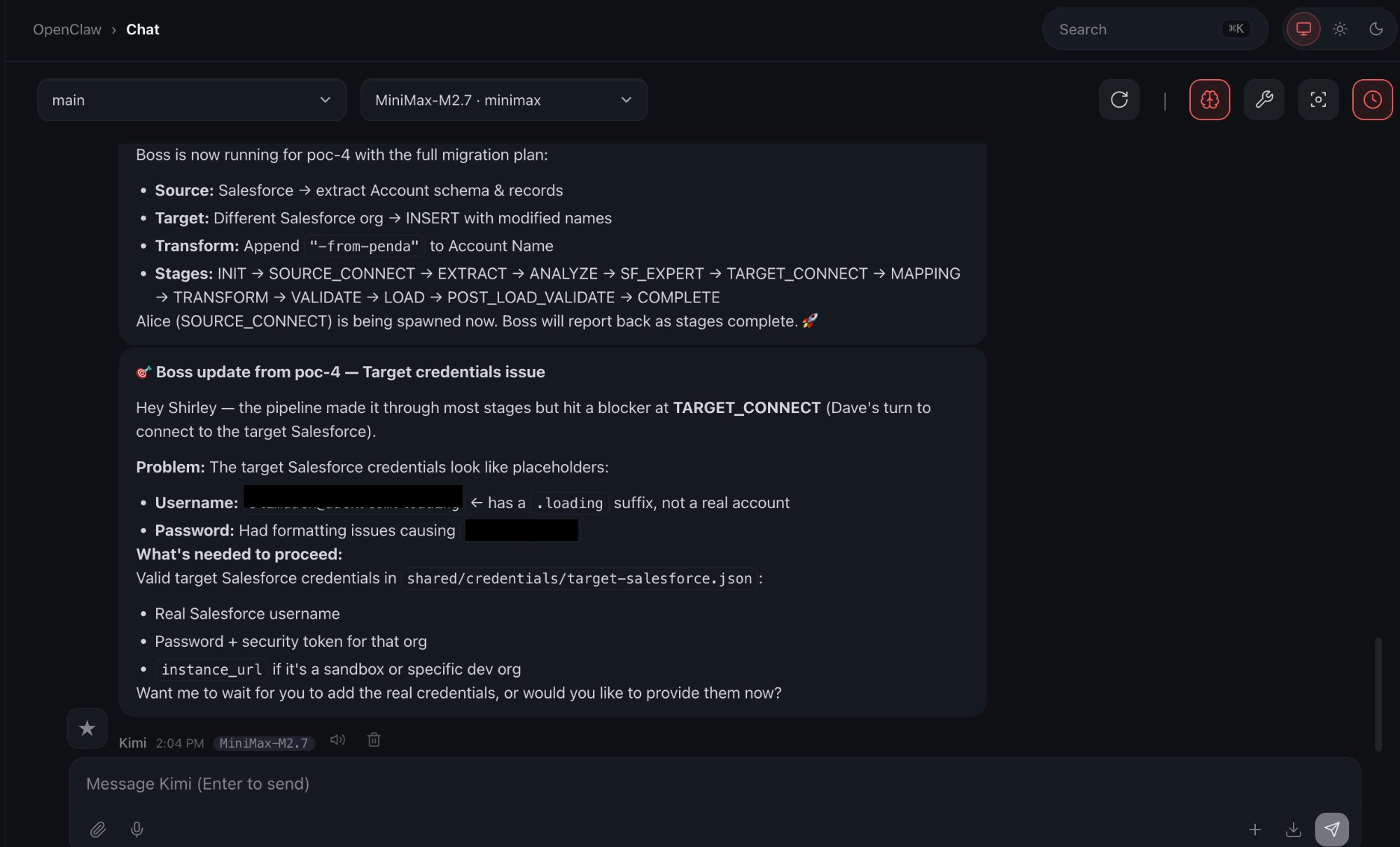1400x847 pixels.
Task: Click the refresh chat icon
Action: [1119, 100]
